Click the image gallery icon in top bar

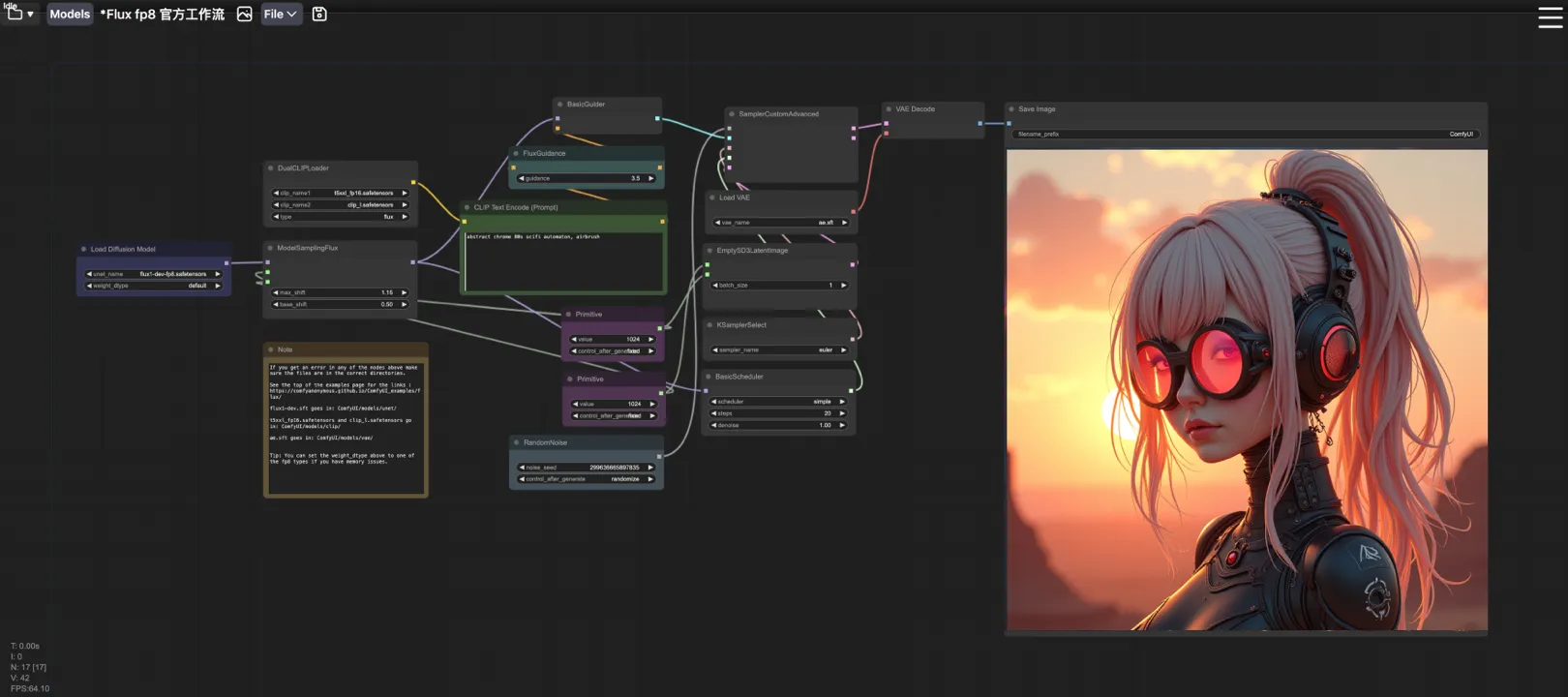tap(244, 15)
